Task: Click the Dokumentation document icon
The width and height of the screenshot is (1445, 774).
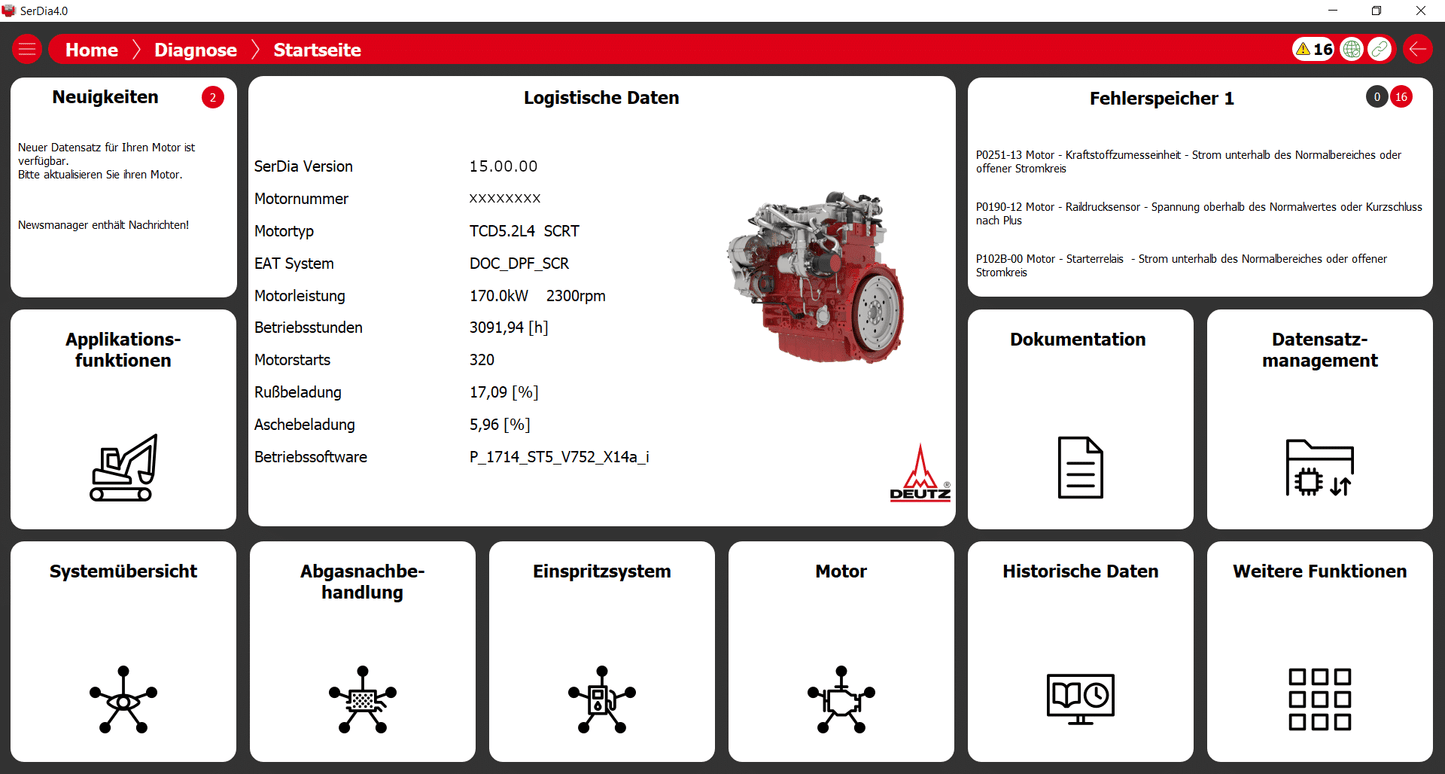Action: point(1079,465)
